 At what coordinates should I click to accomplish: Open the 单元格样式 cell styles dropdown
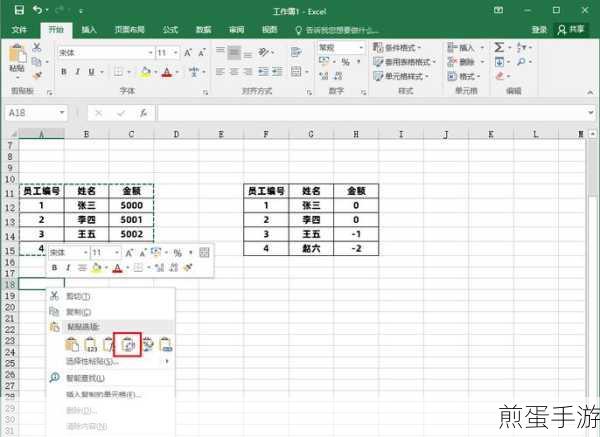[x=401, y=76]
